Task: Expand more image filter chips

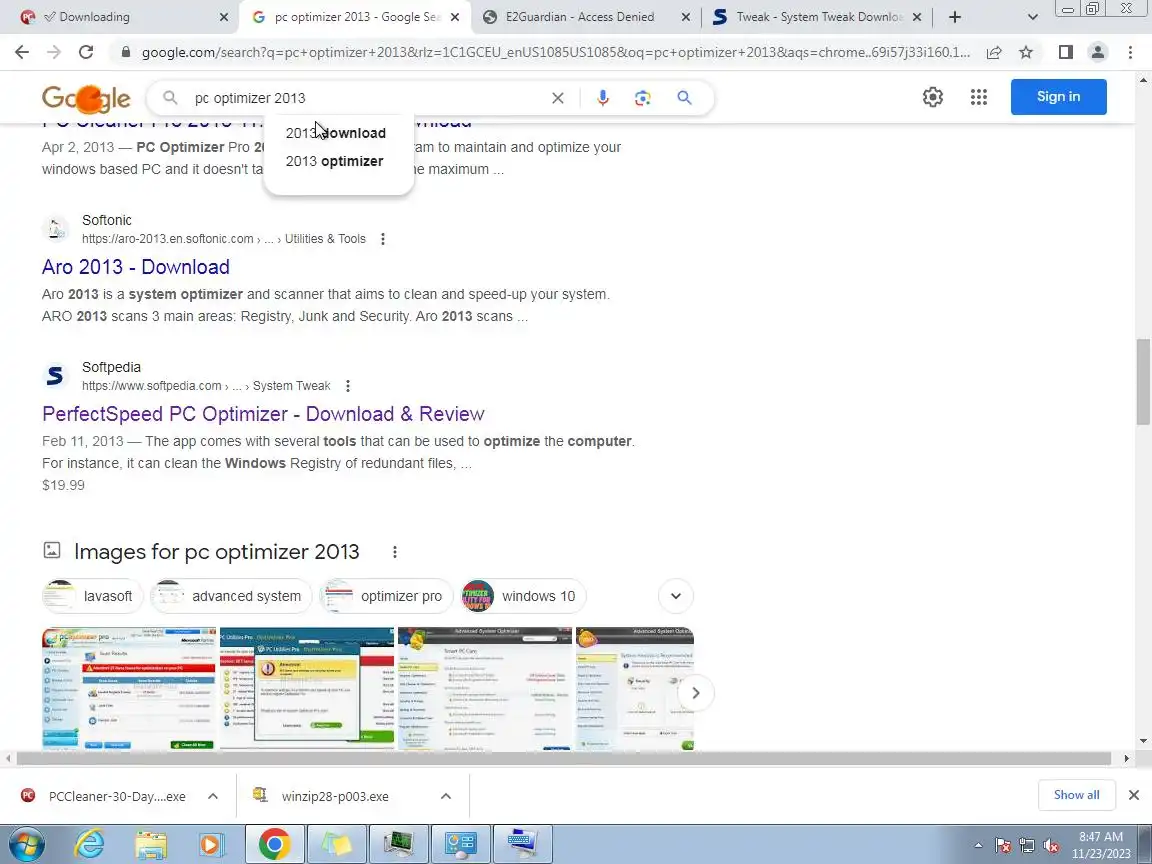Action: click(x=676, y=596)
